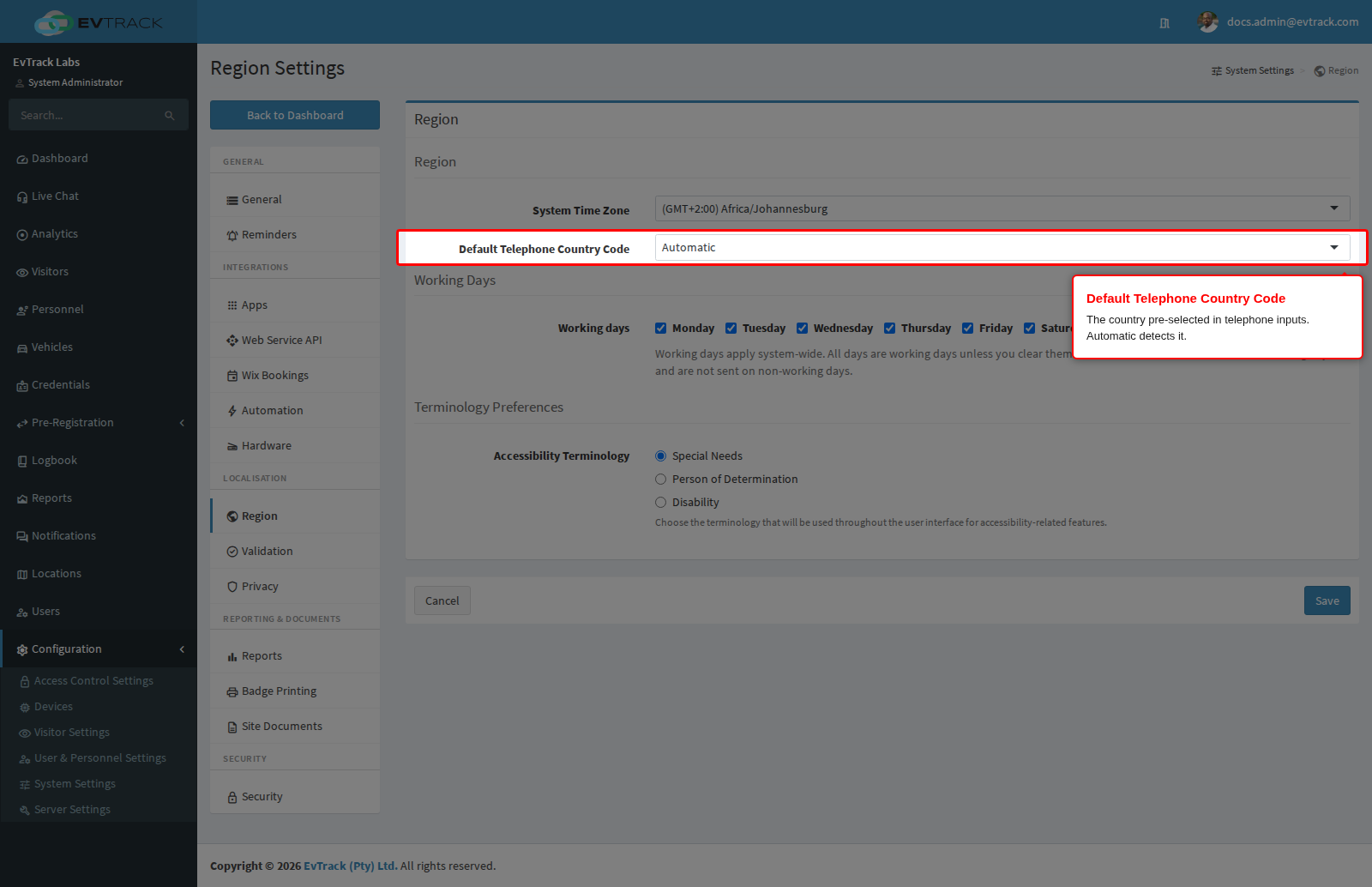Select the Person of Determination radio option

[661, 480]
